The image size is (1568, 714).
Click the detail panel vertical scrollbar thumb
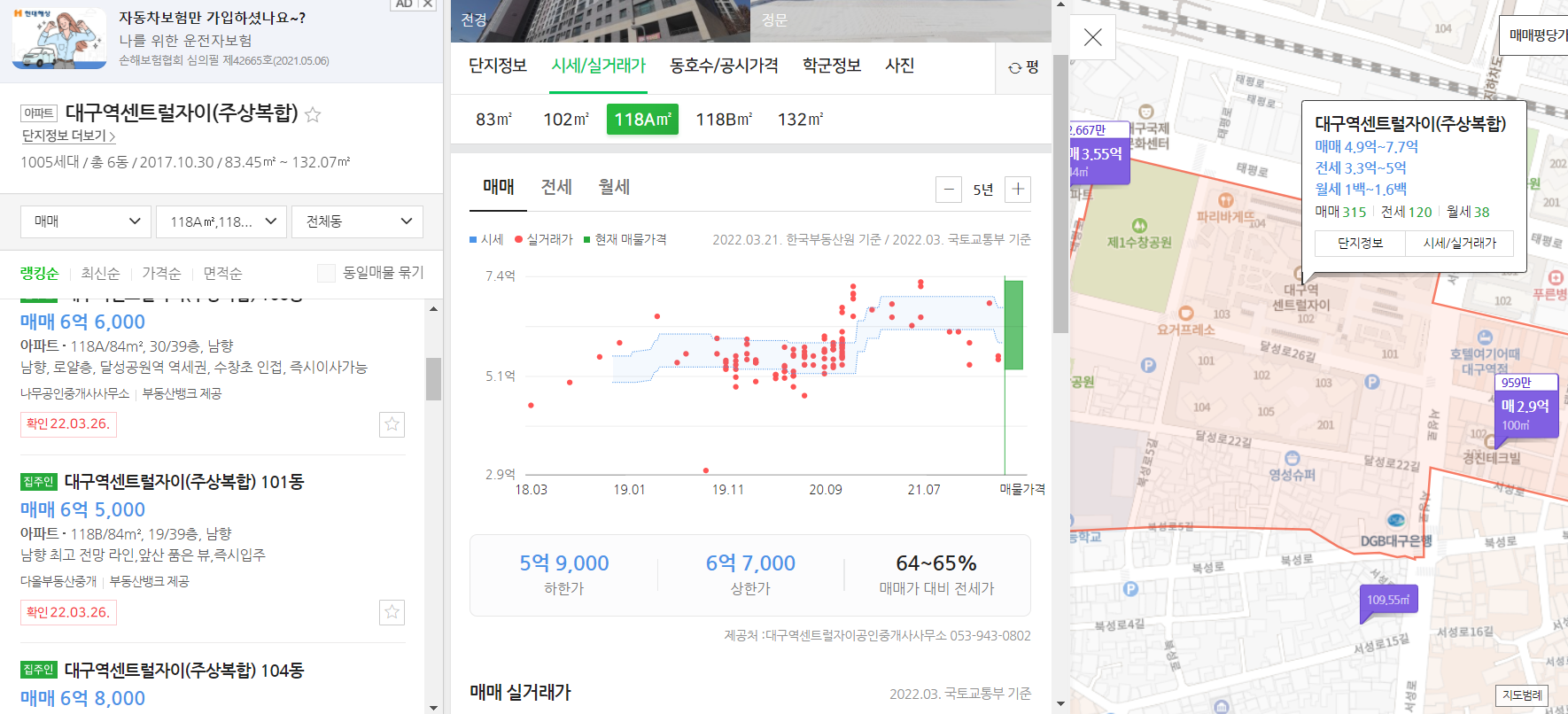[x=1060, y=193]
